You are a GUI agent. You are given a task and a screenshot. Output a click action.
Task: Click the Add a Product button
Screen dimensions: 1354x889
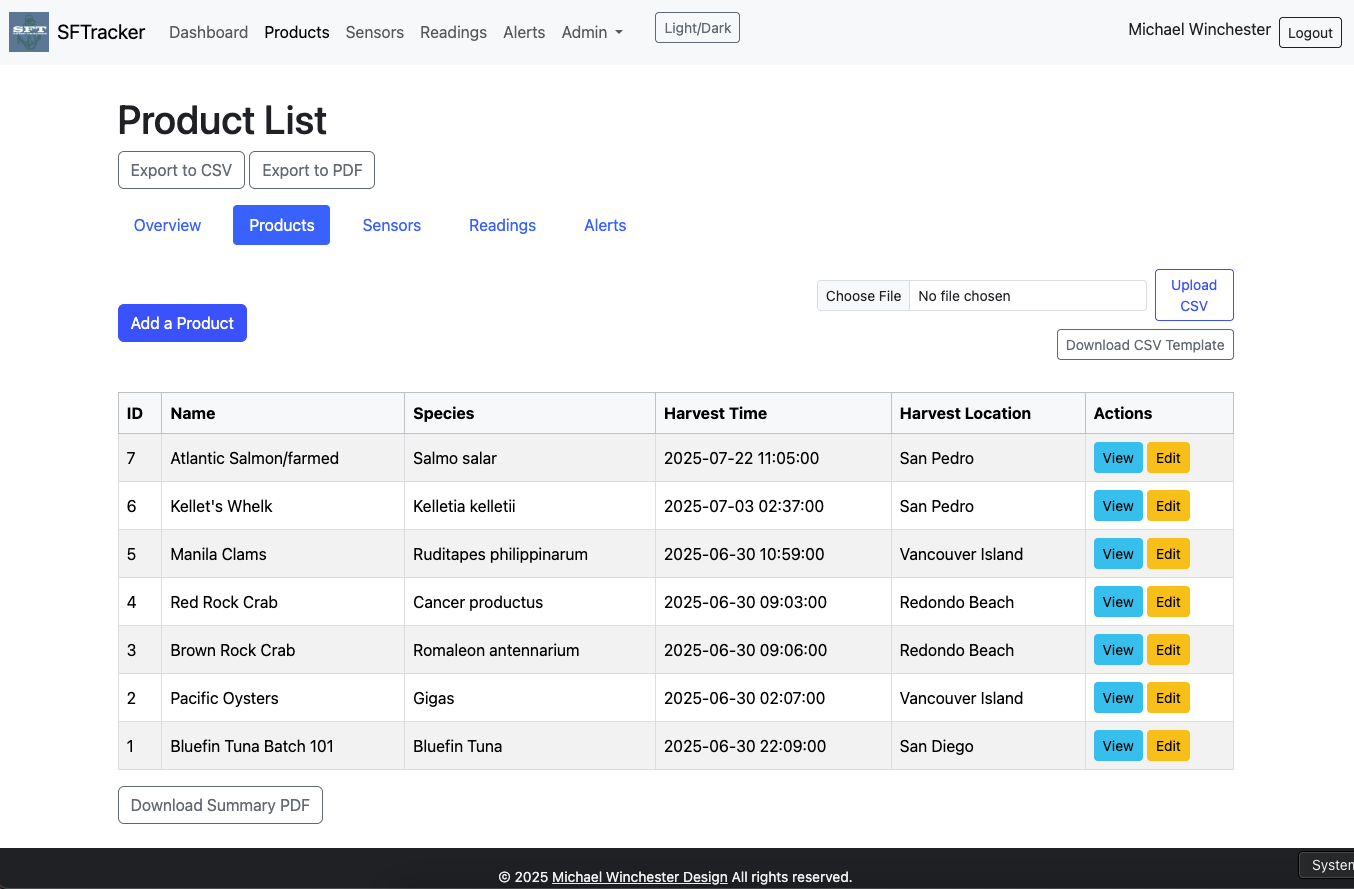tap(182, 323)
